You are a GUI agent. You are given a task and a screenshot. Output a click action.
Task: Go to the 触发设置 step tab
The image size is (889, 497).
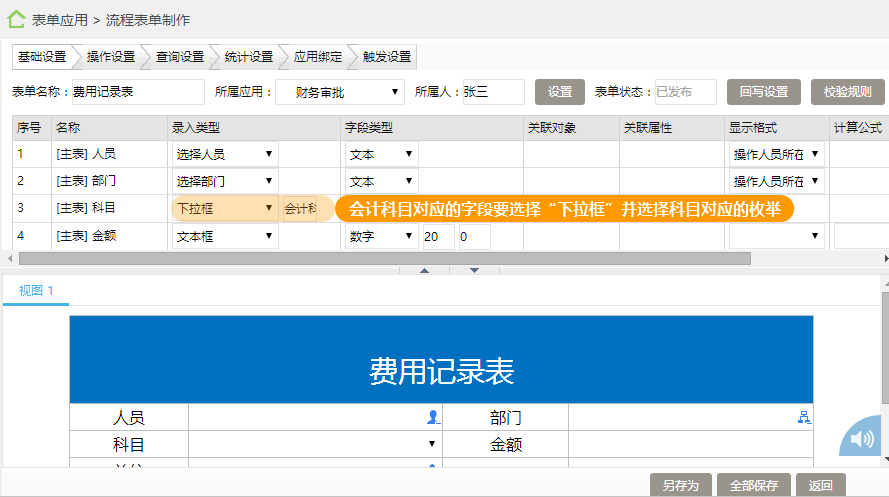386,57
